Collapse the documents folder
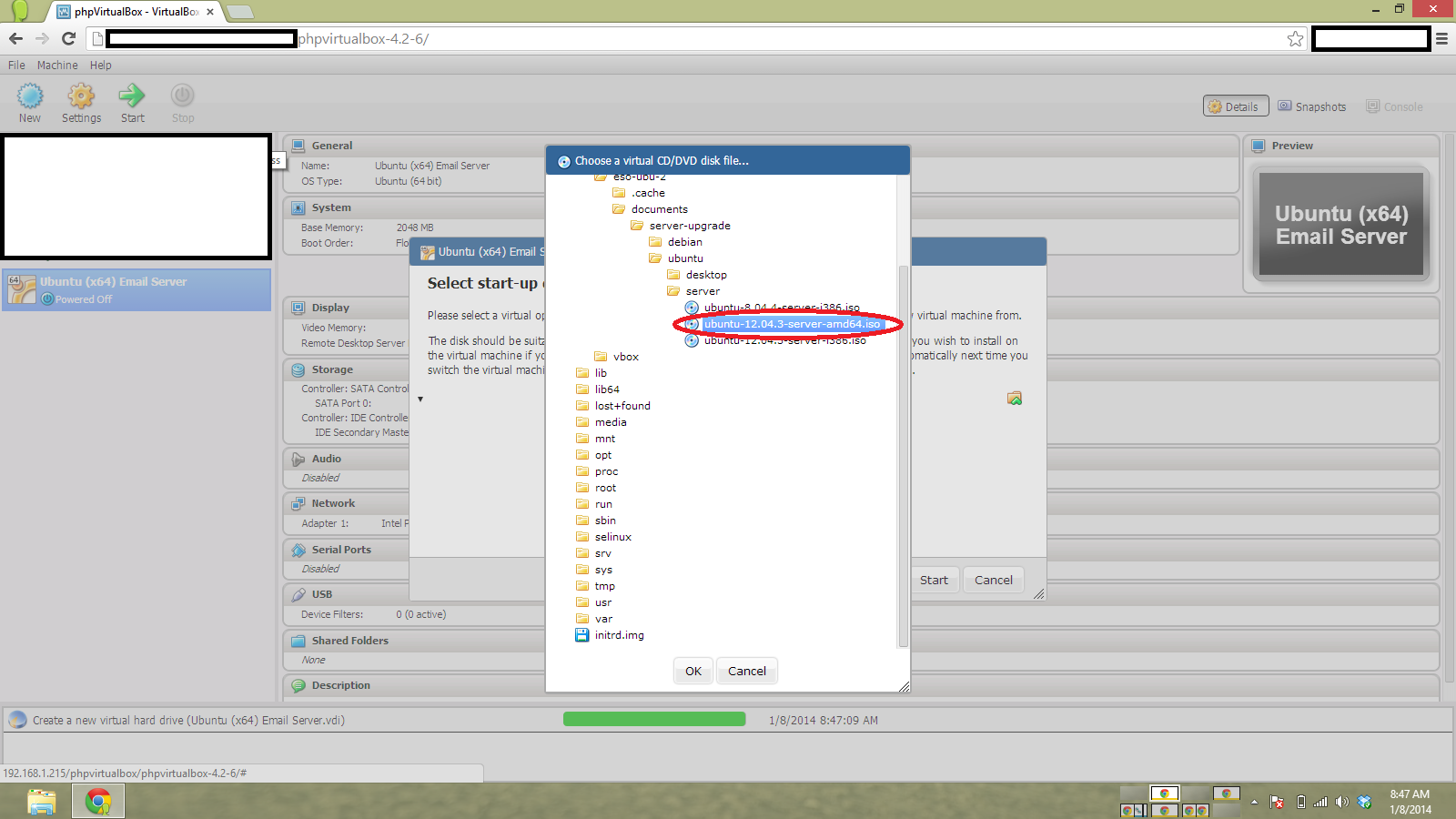 [x=619, y=209]
